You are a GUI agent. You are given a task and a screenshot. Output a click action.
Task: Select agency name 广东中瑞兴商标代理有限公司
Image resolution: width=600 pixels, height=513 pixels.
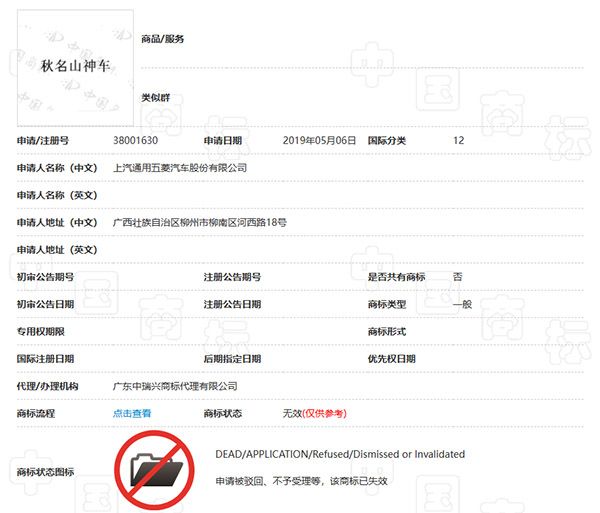[176, 385]
